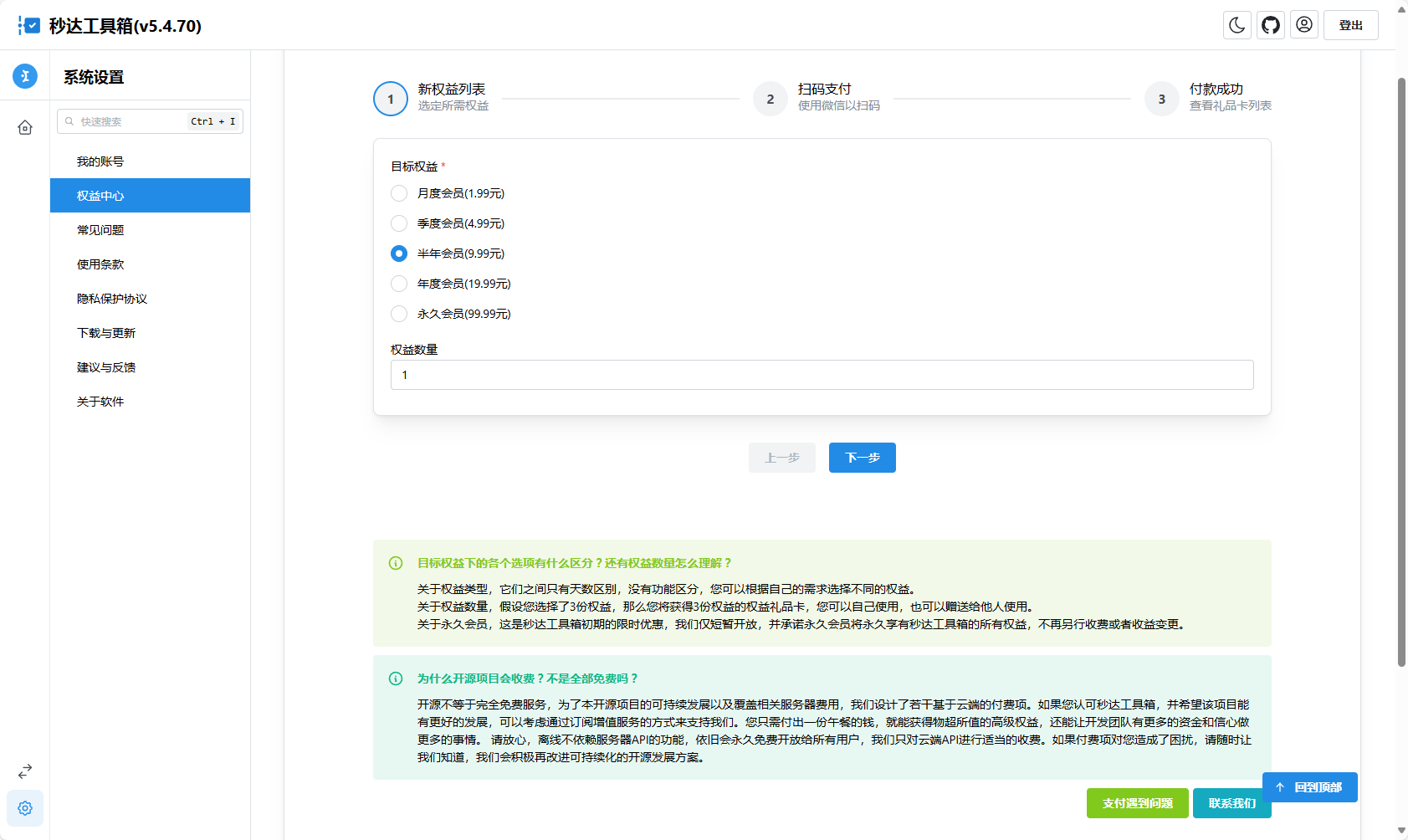Click the swap arrows sidebar icon
Screen dimensions: 1408x840
[x=25, y=771]
